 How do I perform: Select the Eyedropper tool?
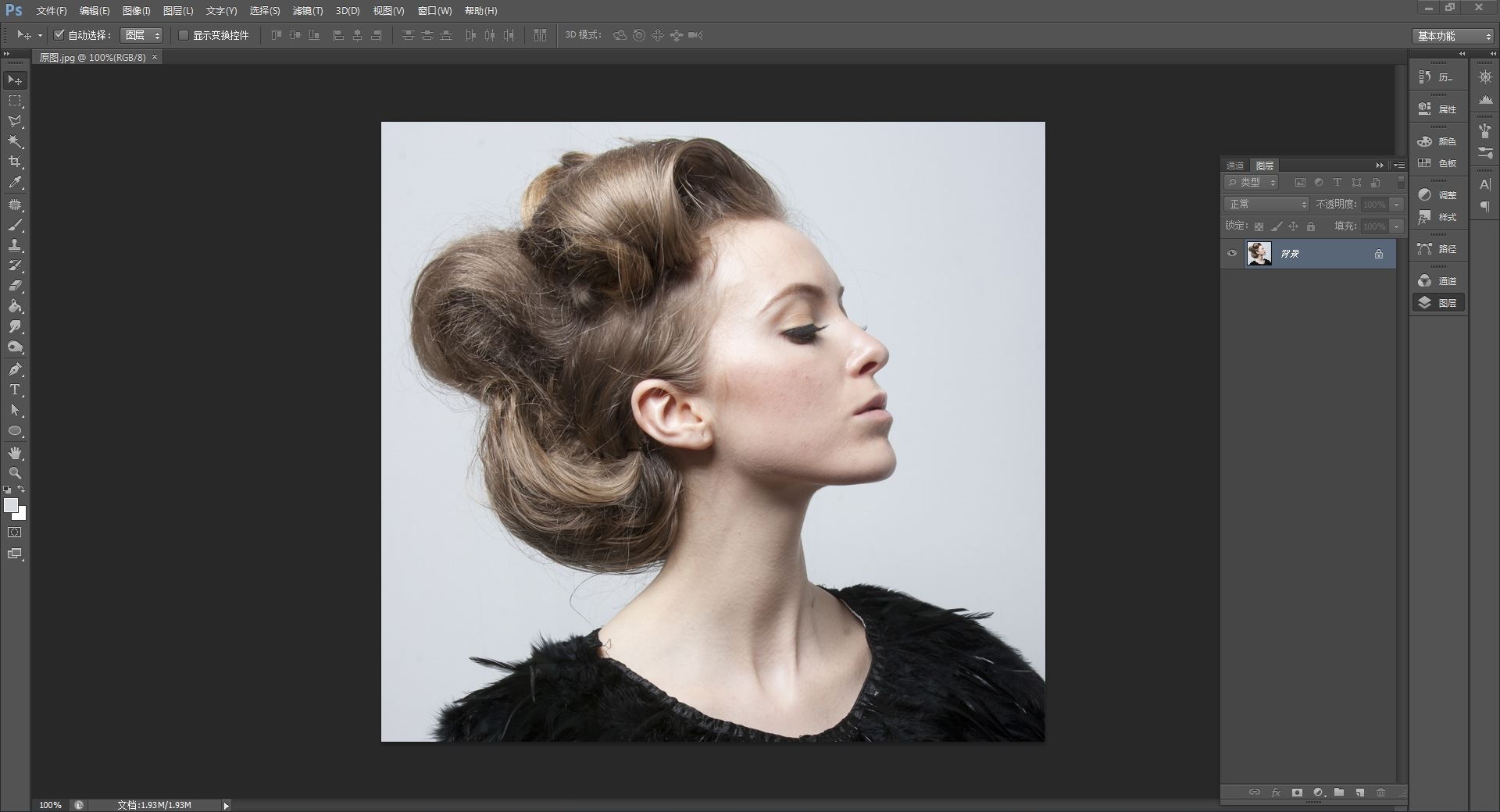point(15,183)
